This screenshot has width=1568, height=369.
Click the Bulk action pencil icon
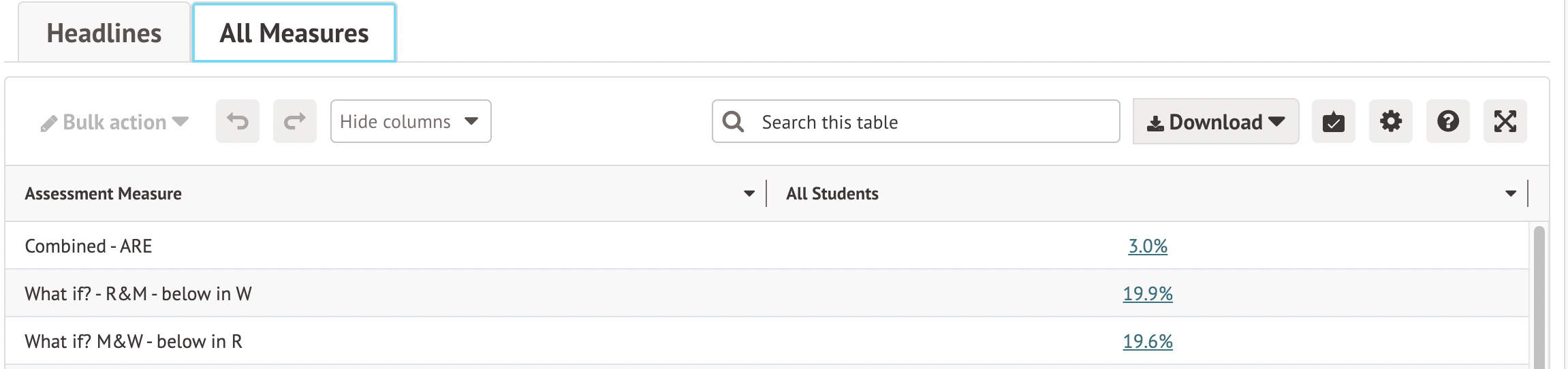(48, 123)
